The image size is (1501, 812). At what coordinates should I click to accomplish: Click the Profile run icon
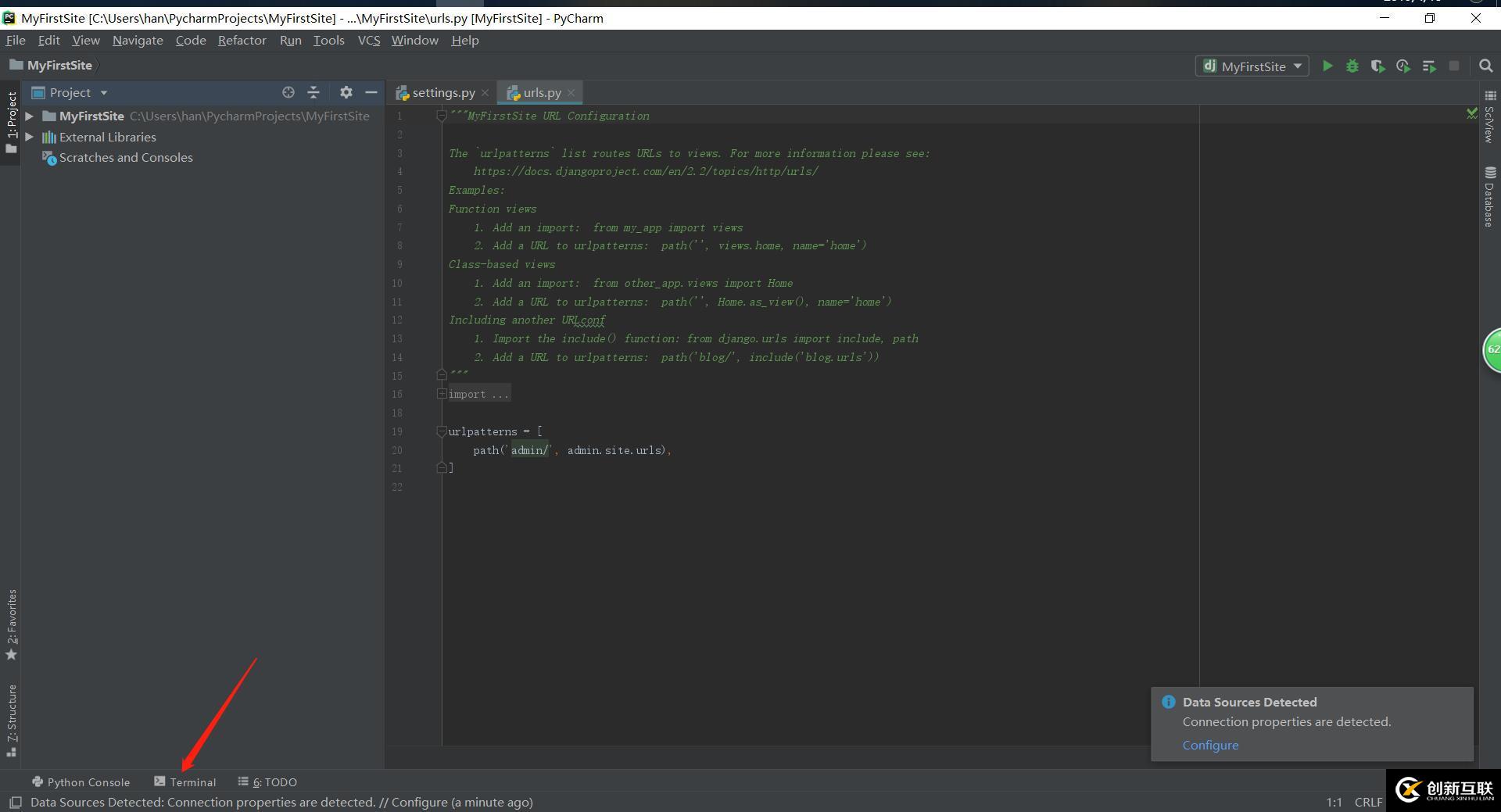click(1403, 66)
